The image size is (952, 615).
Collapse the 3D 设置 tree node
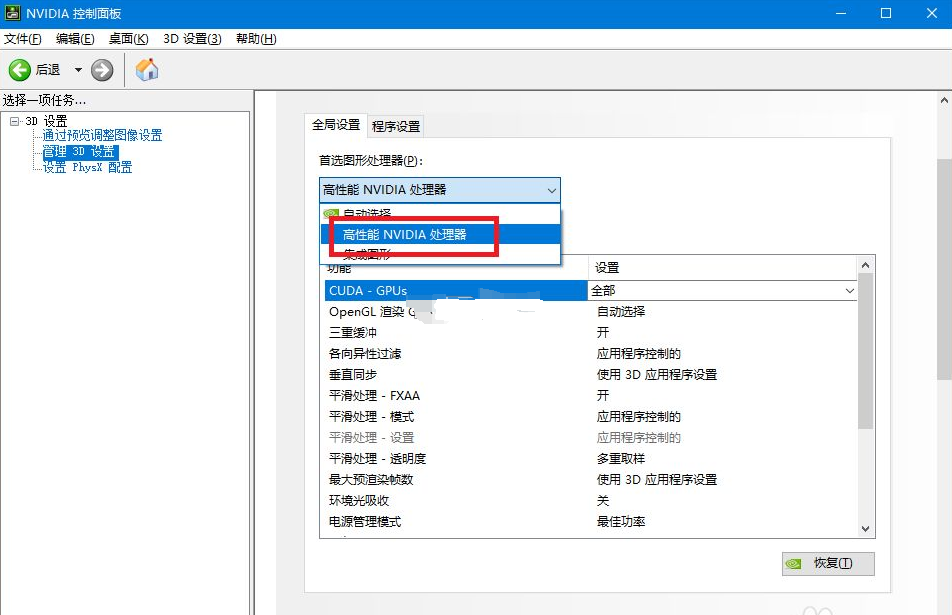15,121
